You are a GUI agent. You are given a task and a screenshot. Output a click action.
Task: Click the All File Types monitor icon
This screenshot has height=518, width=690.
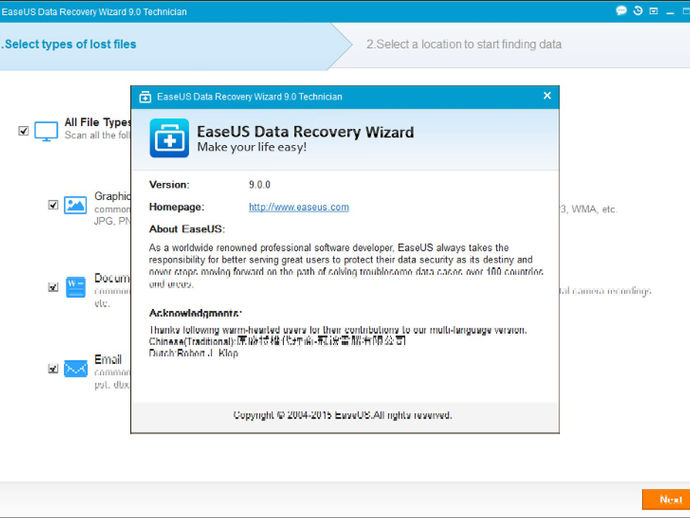pyautogui.click(x=46, y=131)
